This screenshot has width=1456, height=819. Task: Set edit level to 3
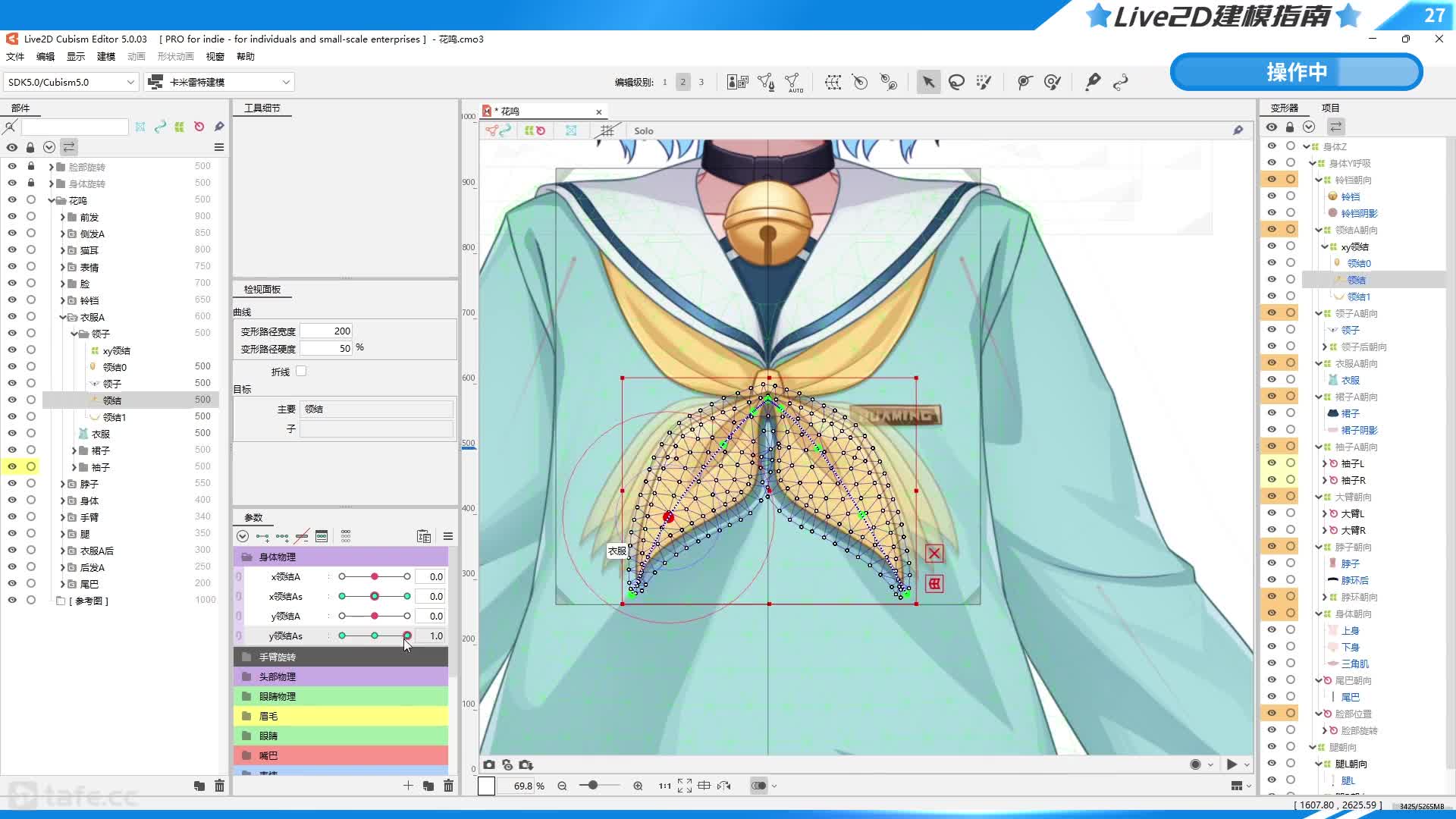click(701, 82)
